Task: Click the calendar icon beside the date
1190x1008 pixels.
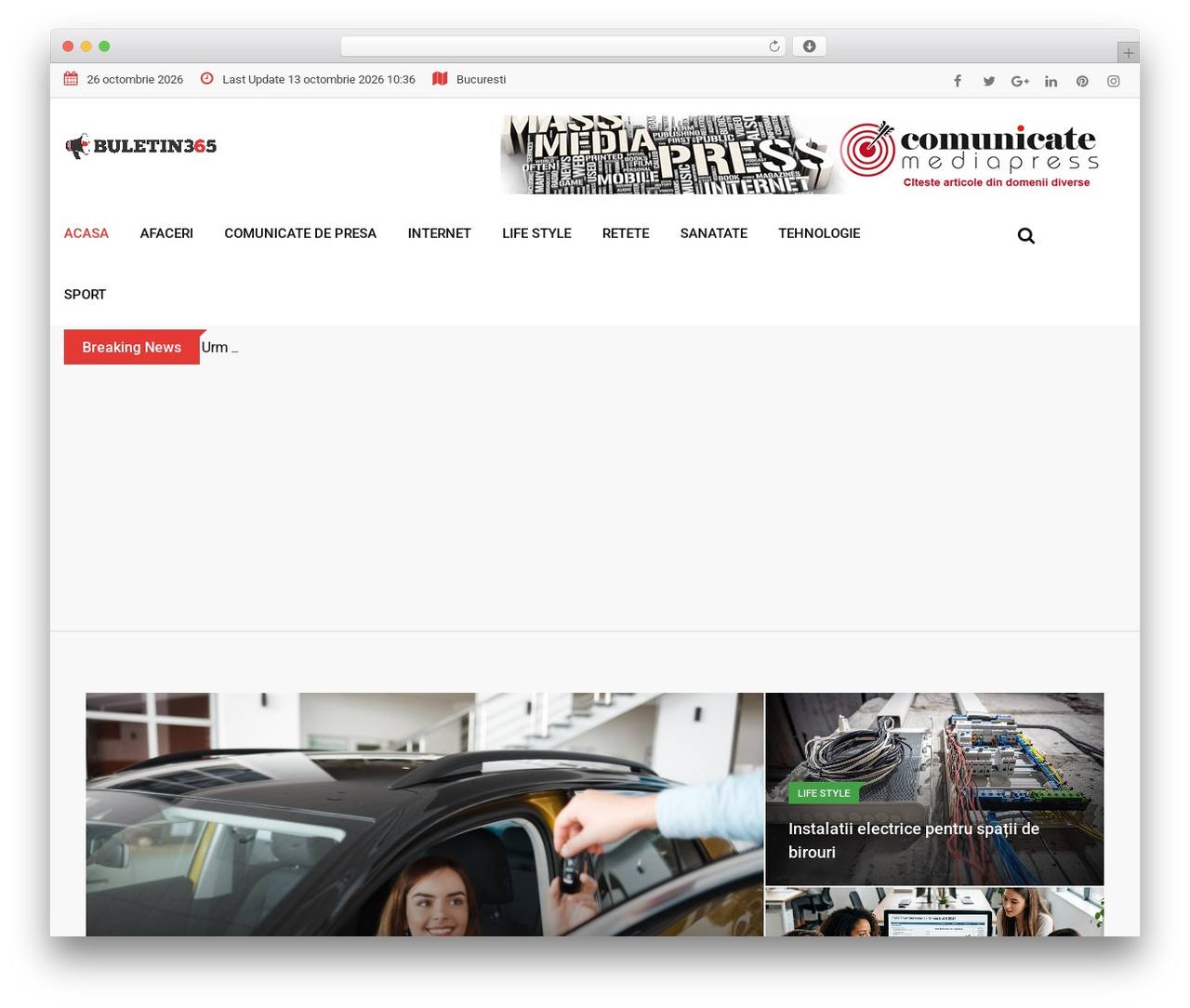Action: click(71, 79)
